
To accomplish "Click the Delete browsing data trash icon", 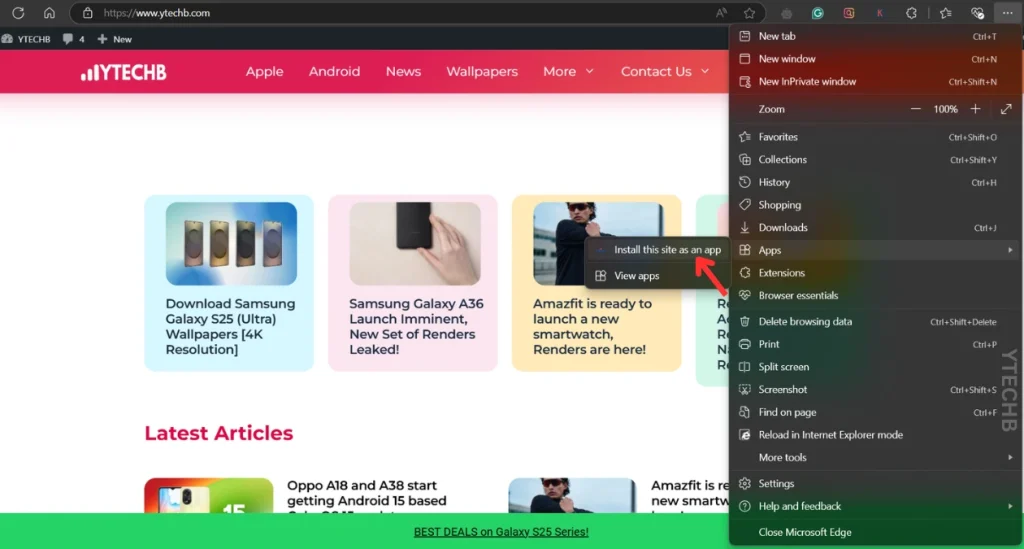I will tap(744, 321).
